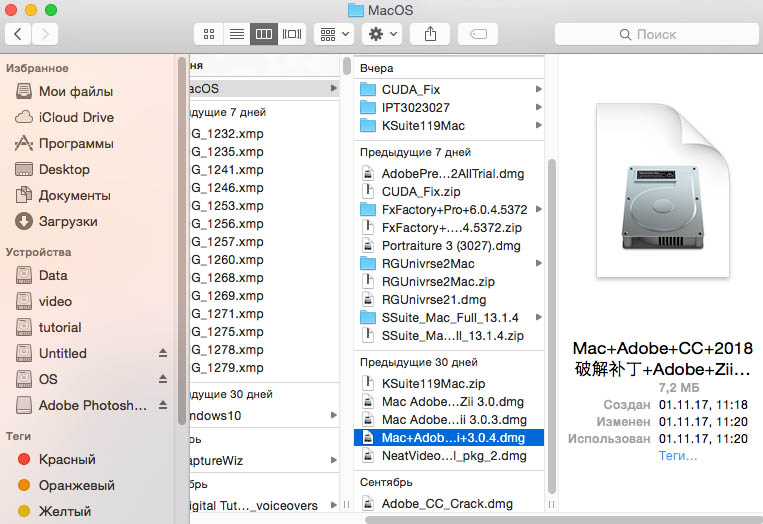Expand the FxFactory+Pro+6.0.4.5372 folder arrow

(538, 209)
